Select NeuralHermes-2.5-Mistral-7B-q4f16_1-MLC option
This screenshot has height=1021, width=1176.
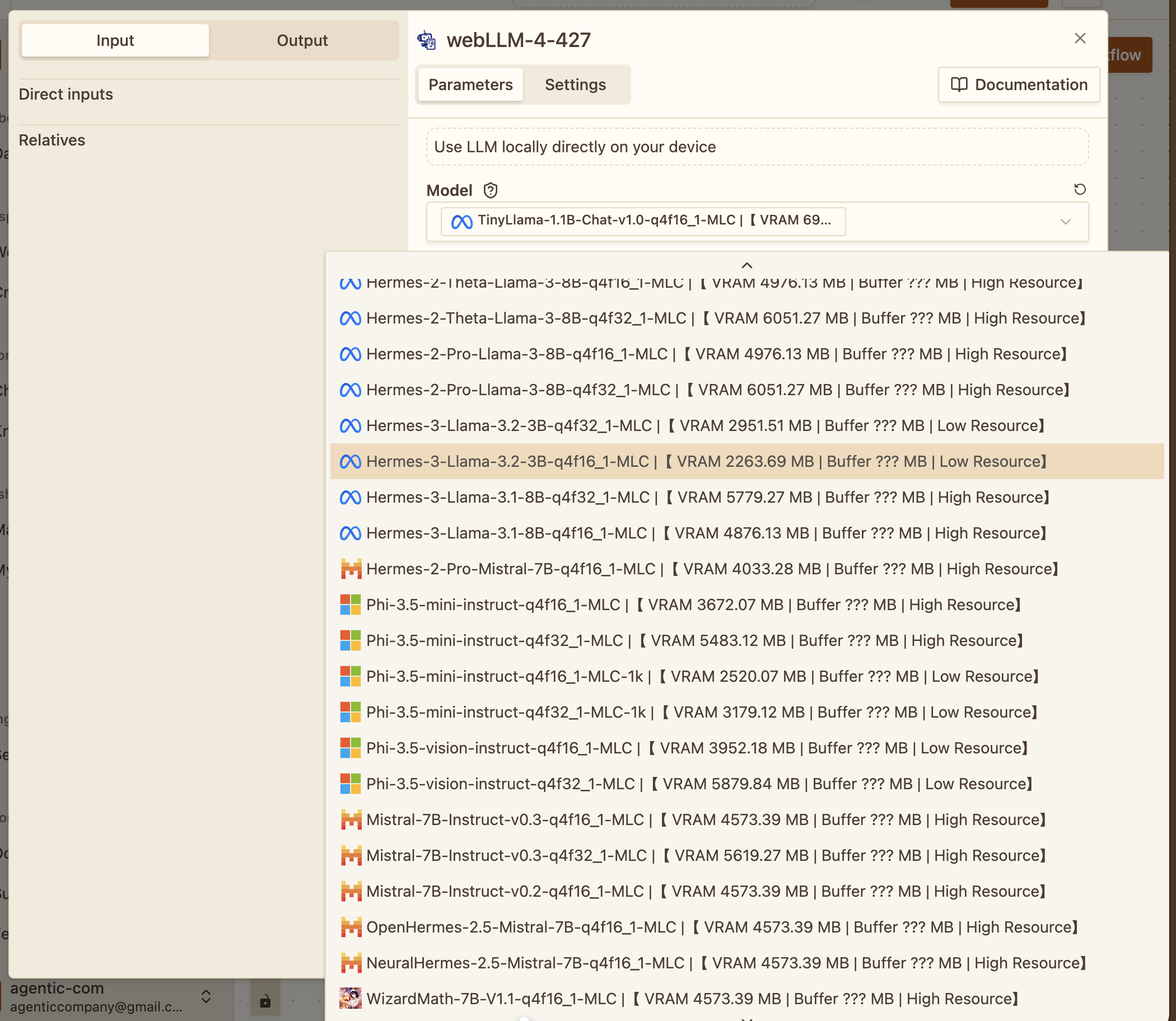click(746, 963)
